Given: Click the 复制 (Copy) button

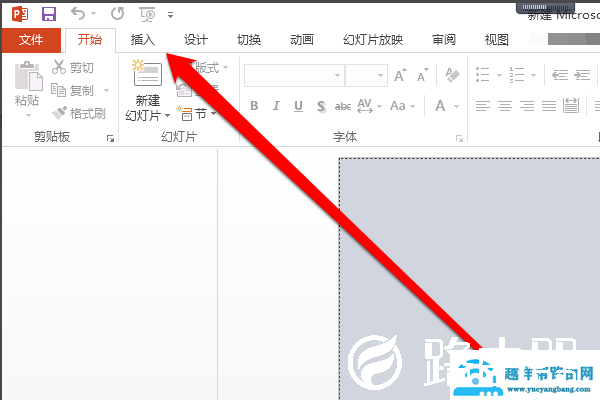Looking at the screenshot, I should (73, 90).
